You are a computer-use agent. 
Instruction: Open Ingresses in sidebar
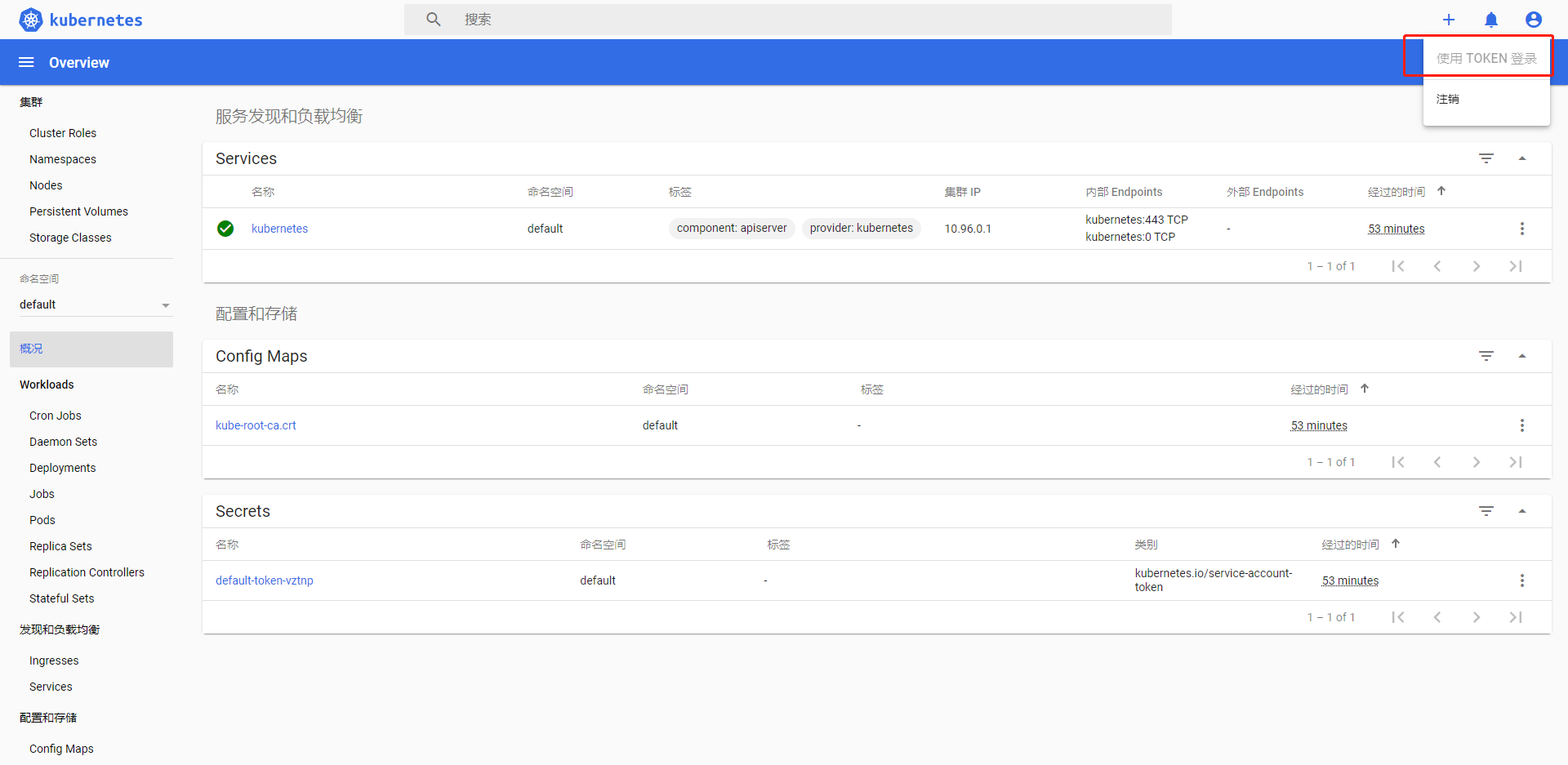(54, 660)
